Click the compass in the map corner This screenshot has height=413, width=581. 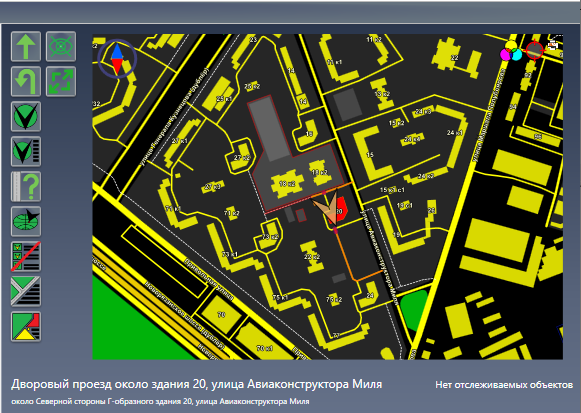point(117,58)
